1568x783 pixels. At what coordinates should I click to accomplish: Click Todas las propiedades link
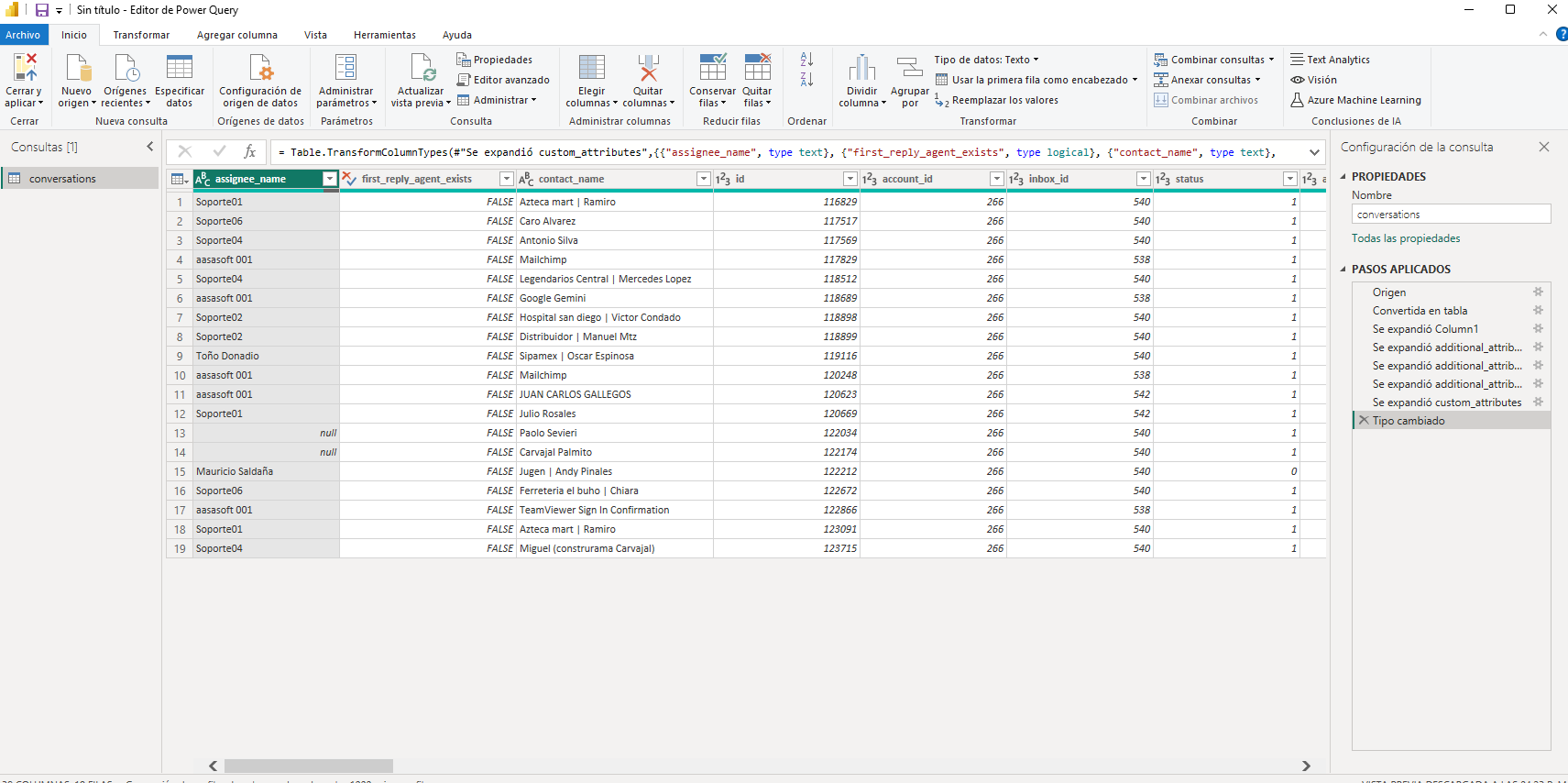(1406, 238)
